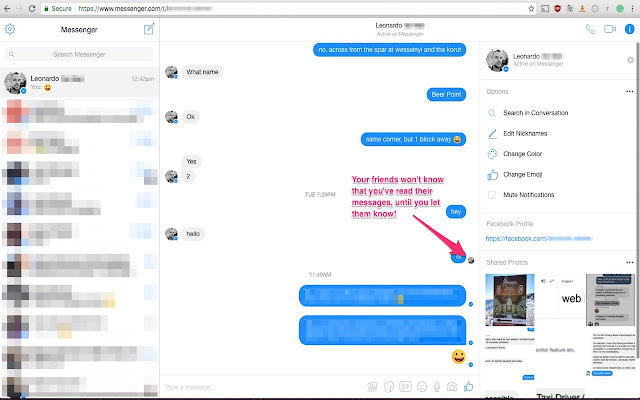Click the 'What name' message
Viewport: 640px width, 400px height.
[202, 72]
